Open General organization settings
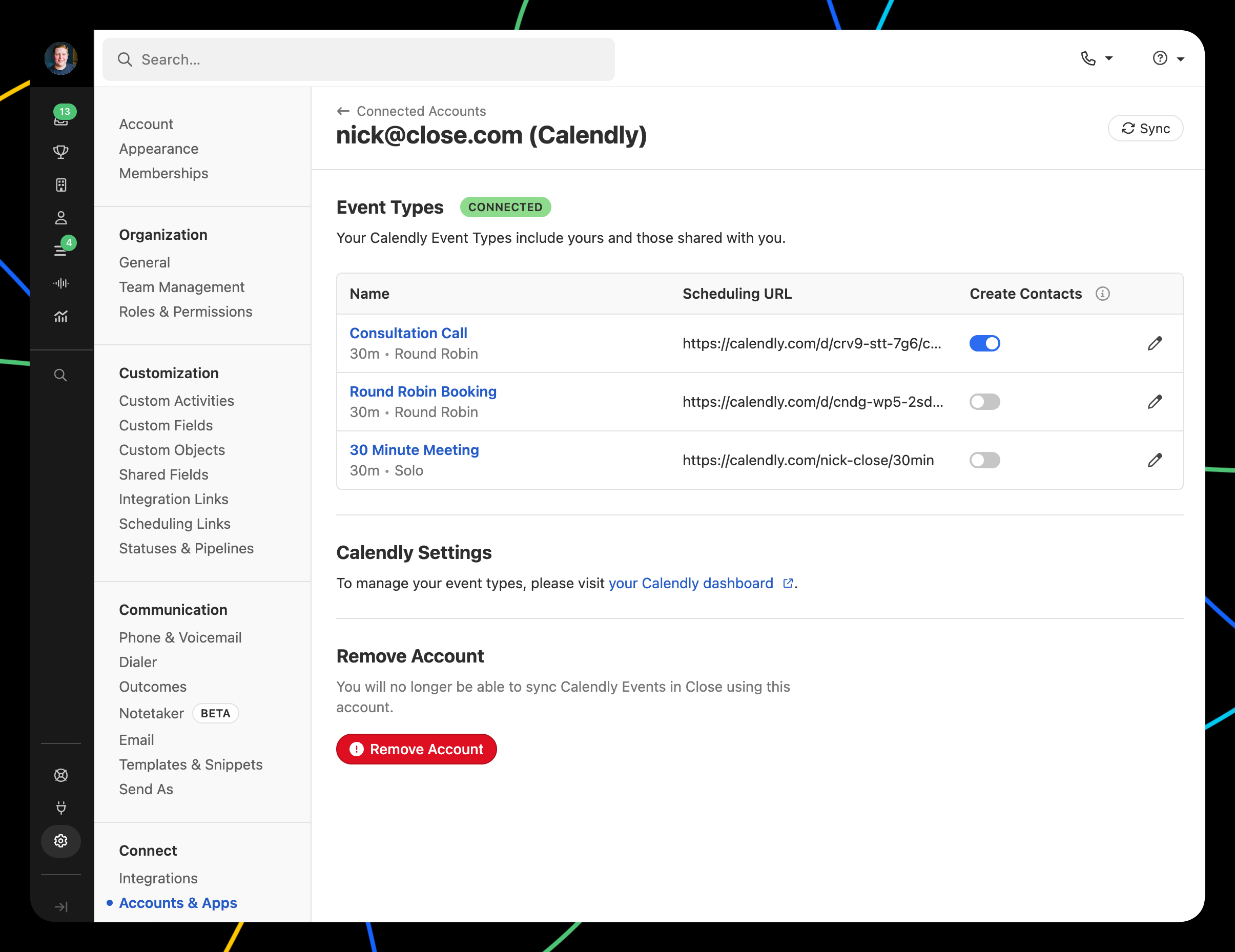The height and width of the screenshot is (952, 1235). point(144,262)
